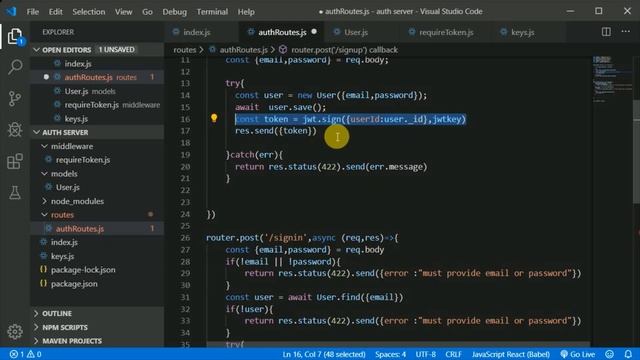This screenshot has height=360, width=640.
Task: Open the Edit menu
Action: point(56,11)
